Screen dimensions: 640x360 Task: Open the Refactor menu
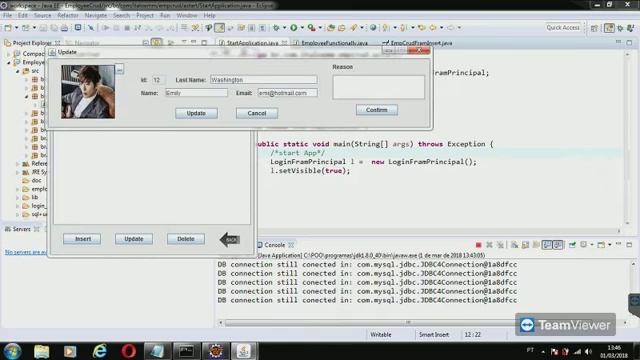68,16
